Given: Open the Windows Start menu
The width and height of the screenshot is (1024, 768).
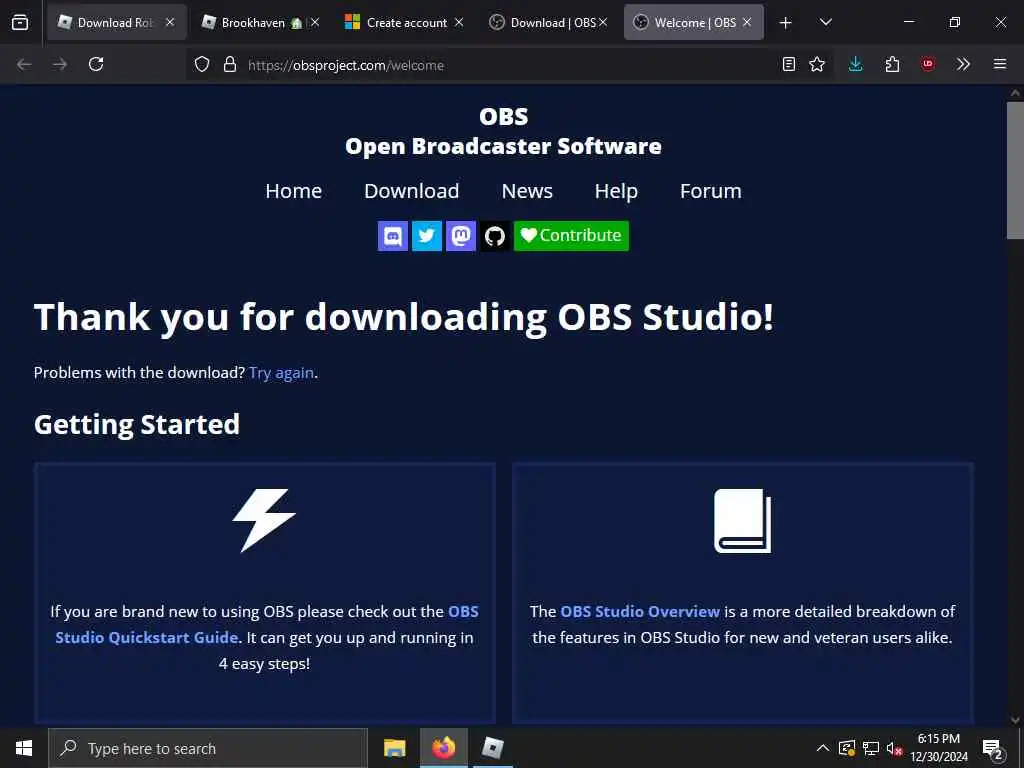Looking at the screenshot, I should coord(24,748).
